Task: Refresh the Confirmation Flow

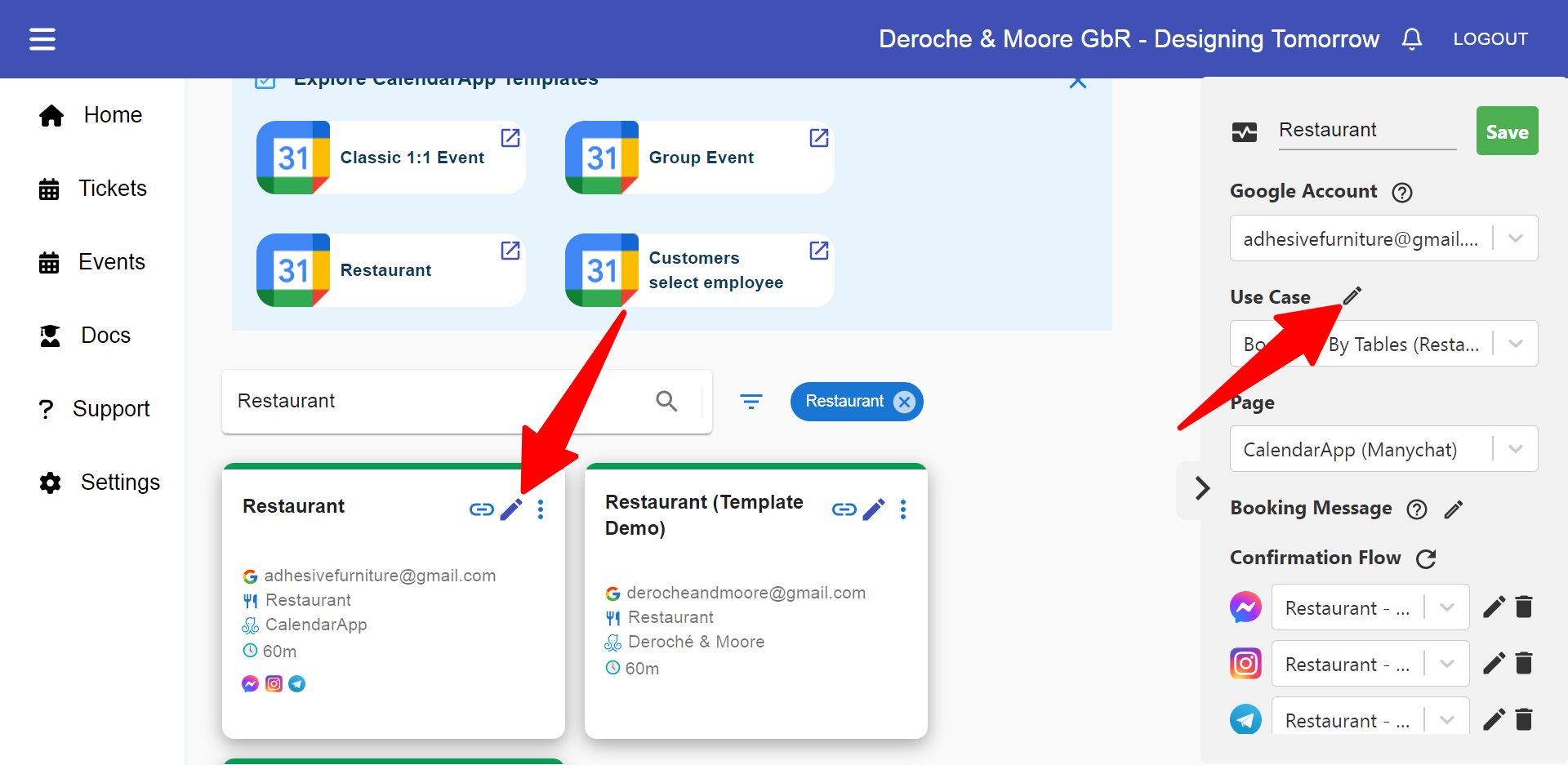Action: point(1426,558)
